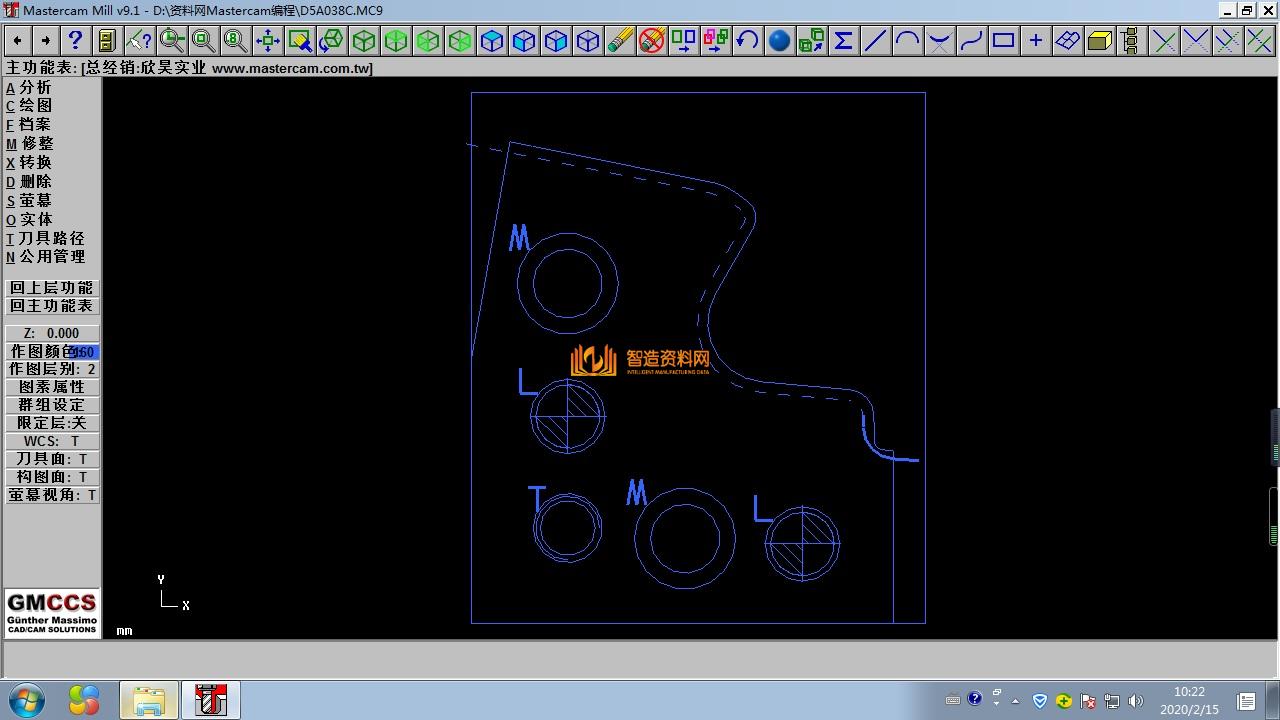Select the Undo arrow icon

[x=747, y=40]
